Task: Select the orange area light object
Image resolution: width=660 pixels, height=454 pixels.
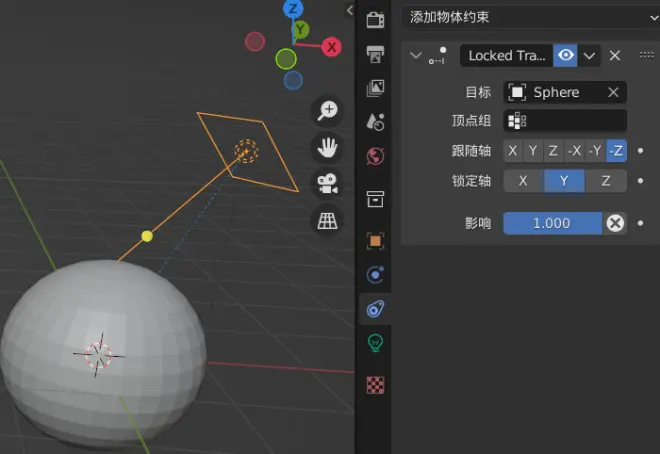Action: [248, 151]
